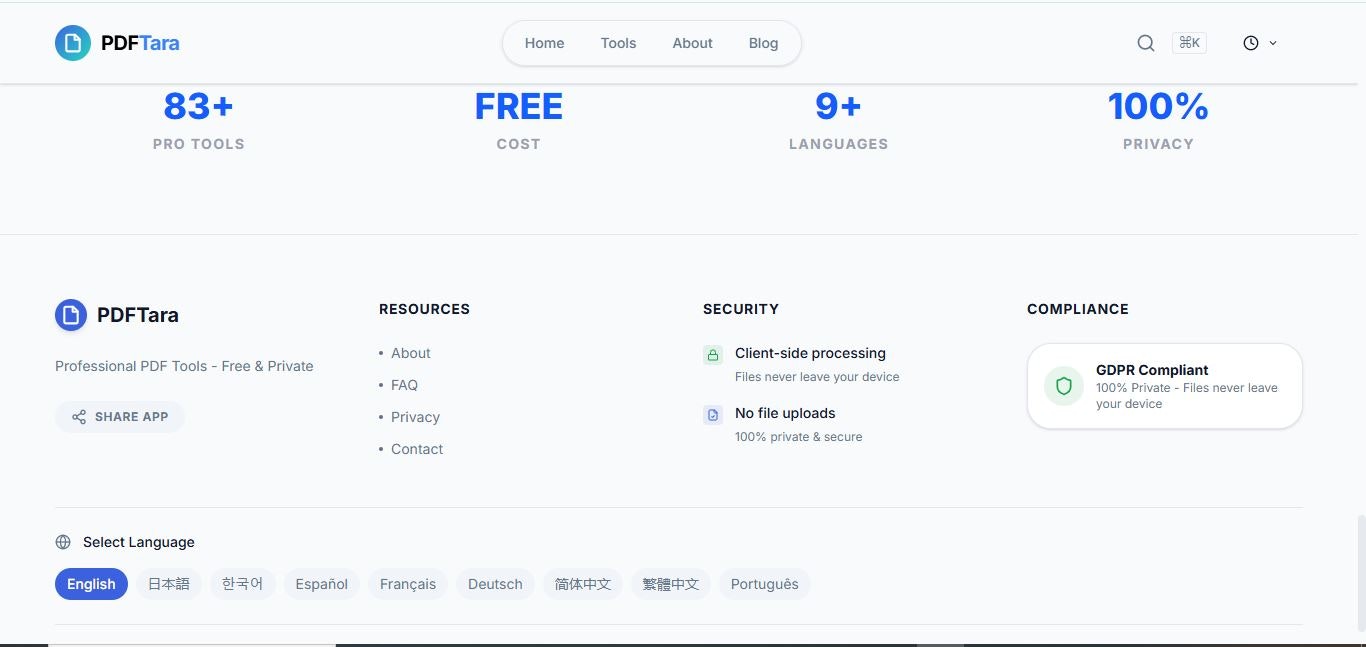Click the share icon on the Share App button
Screen dimensions: 1366x647
(x=78, y=417)
